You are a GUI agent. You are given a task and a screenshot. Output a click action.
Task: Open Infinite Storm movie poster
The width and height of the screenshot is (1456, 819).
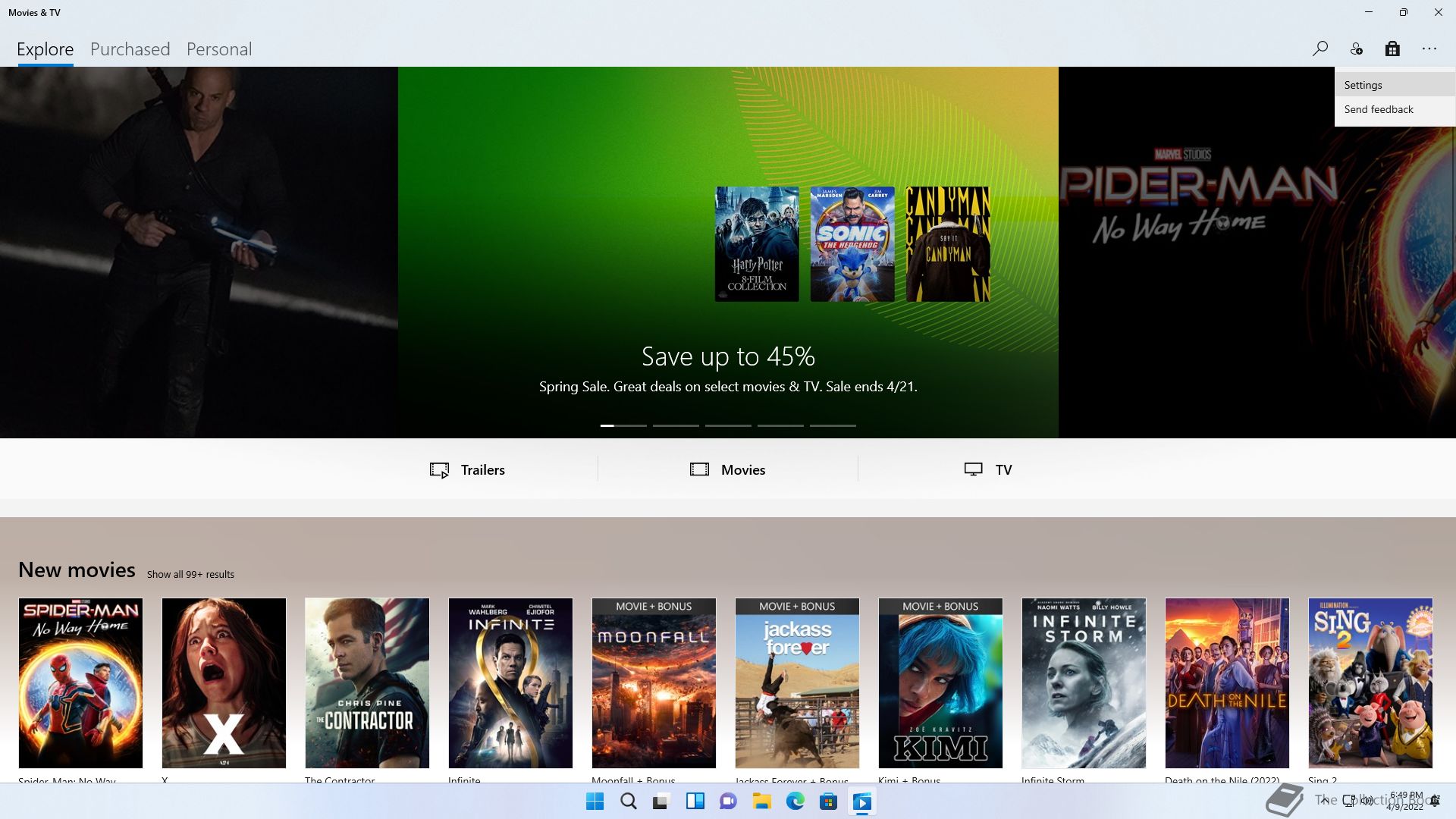(x=1084, y=683)
